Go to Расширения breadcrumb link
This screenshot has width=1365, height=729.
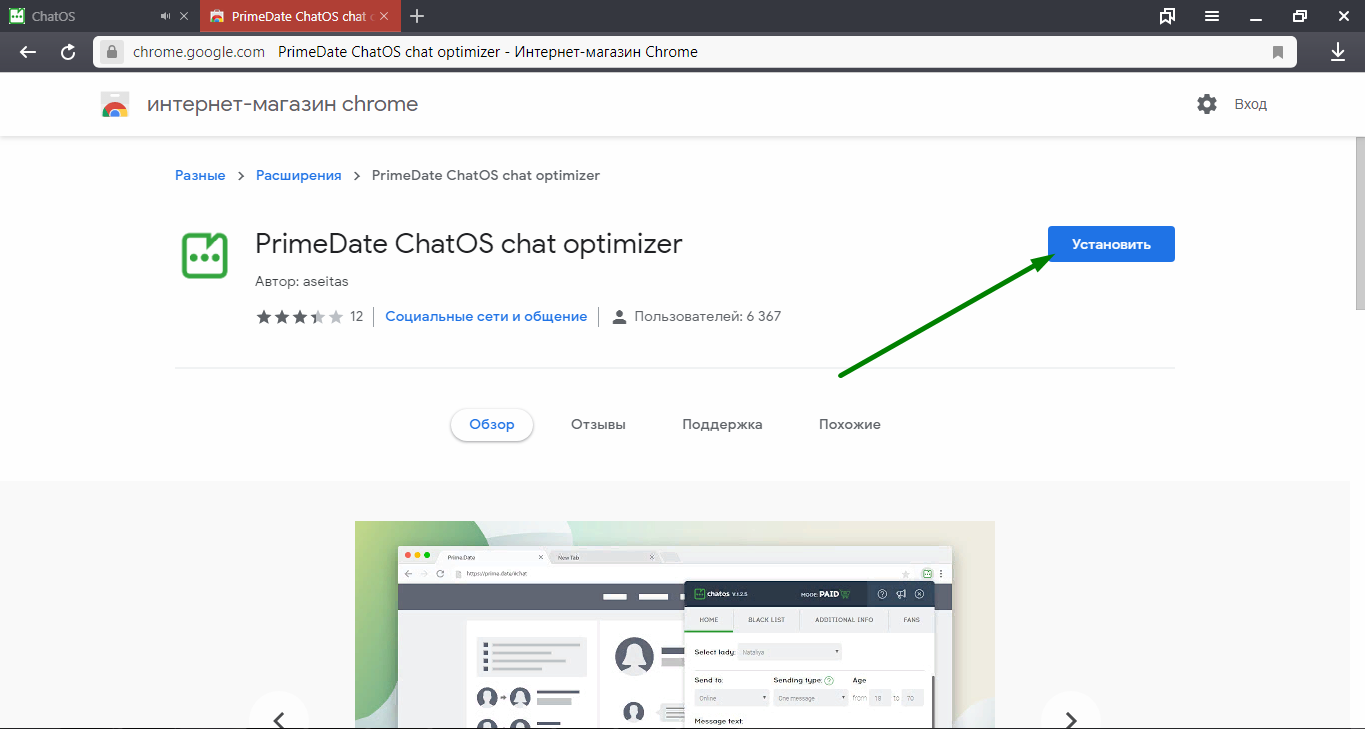(299, 175)
